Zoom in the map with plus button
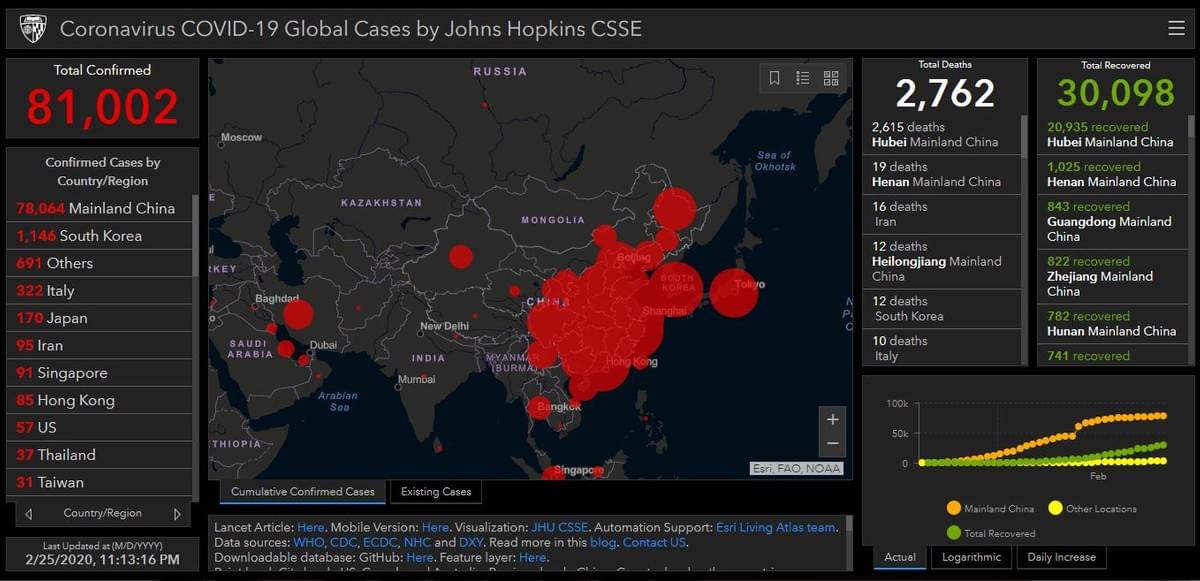 tap(833, 420)
